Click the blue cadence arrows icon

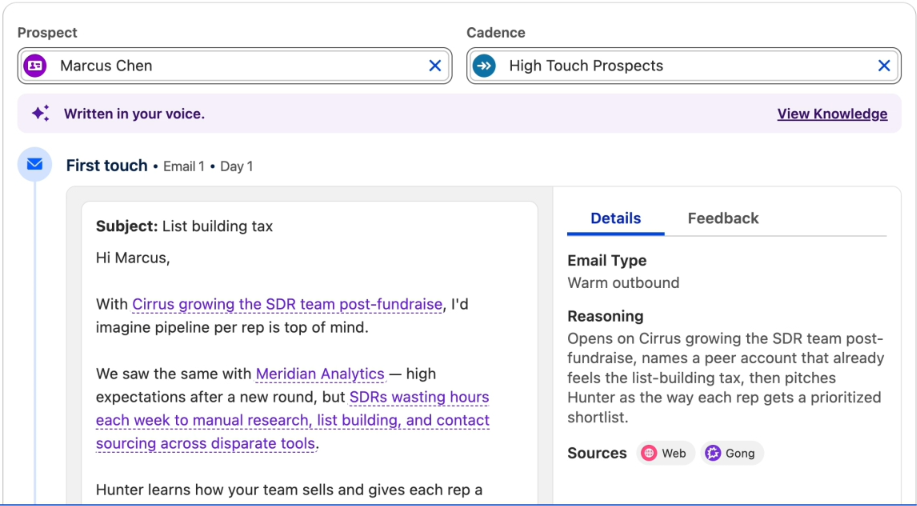coord(484,66)
